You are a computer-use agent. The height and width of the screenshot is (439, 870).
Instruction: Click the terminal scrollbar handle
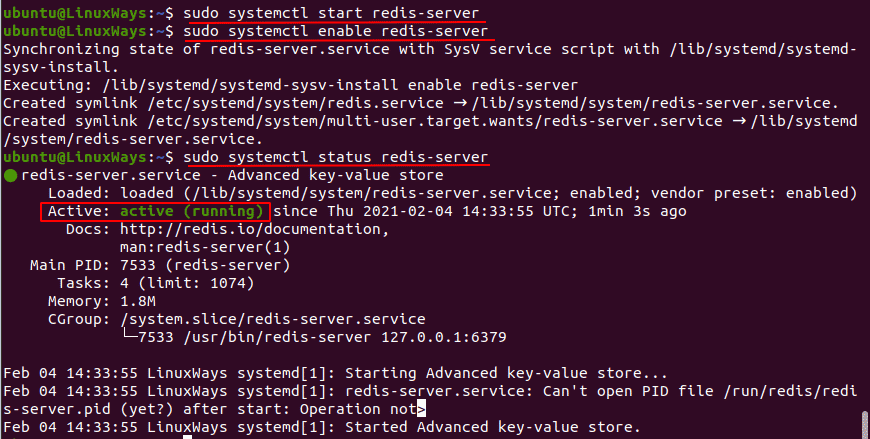pyautogui.click(x=864, y=424)
